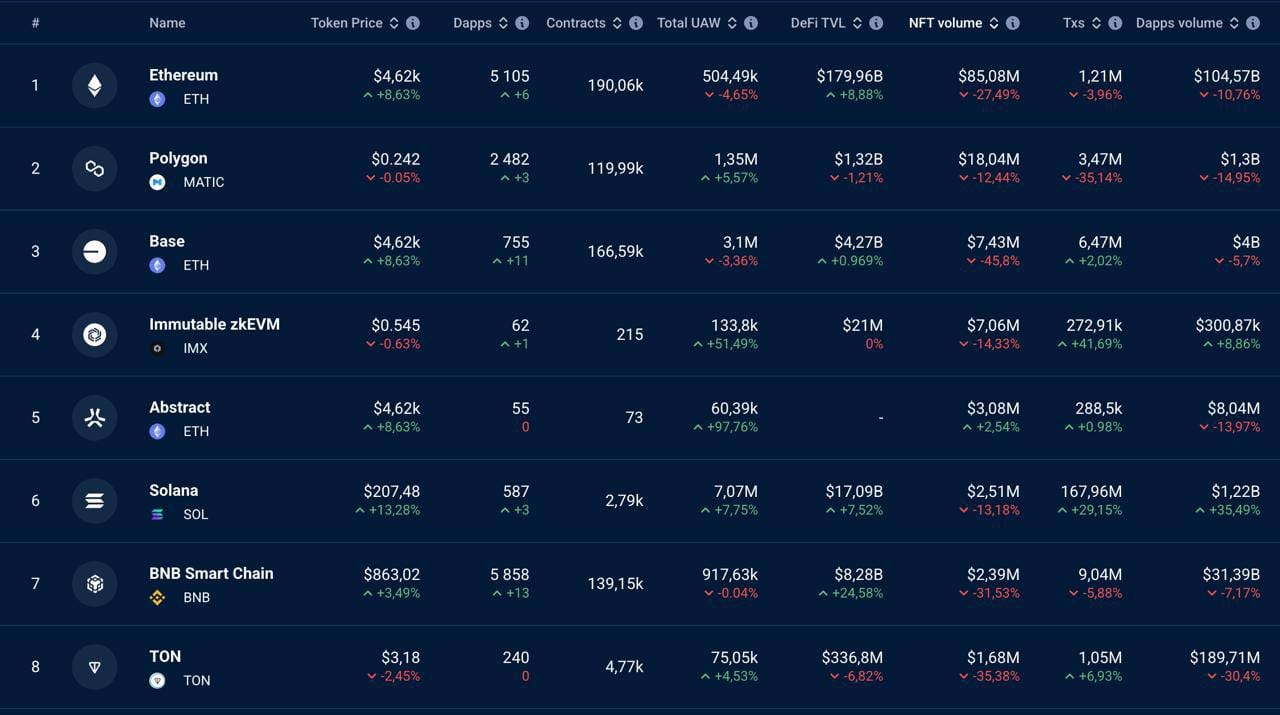
Task: Open the BNB Smart Chain name link
Action: pos(211,573)
